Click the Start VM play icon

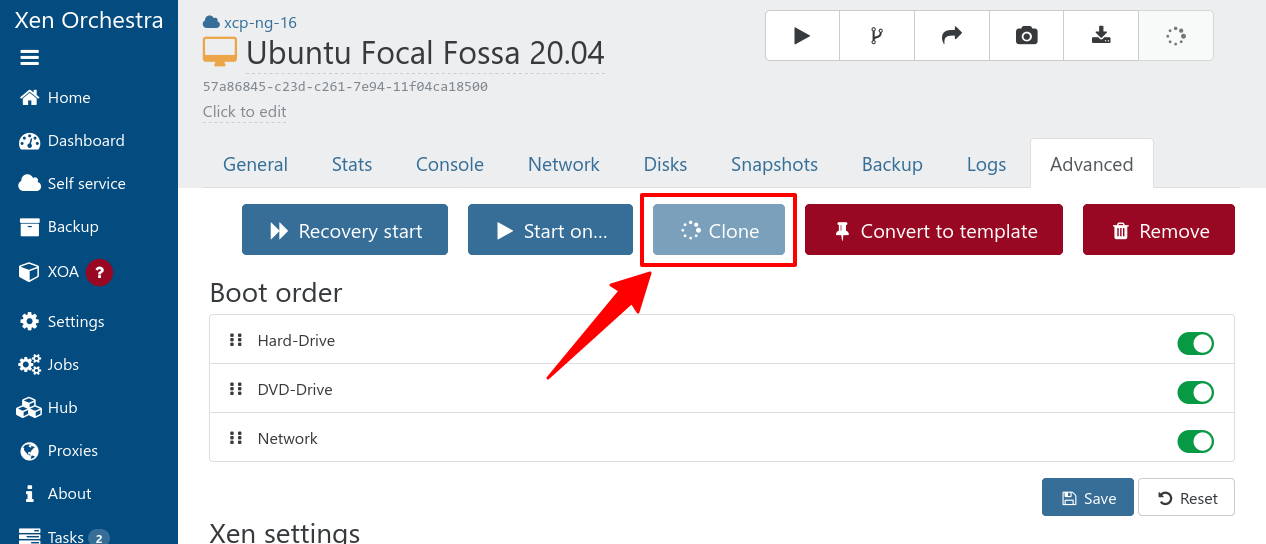[x=802, y=36]
